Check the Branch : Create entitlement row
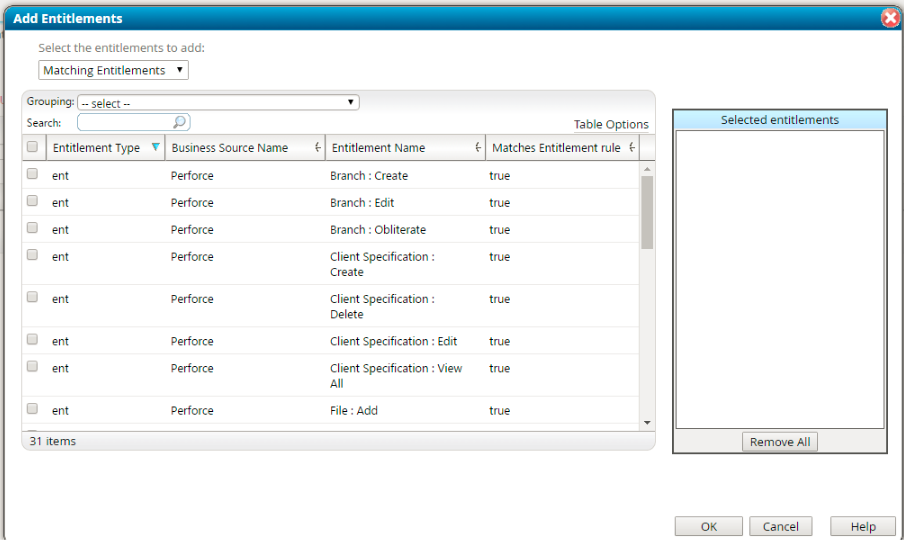 click(x=32, y=174)
